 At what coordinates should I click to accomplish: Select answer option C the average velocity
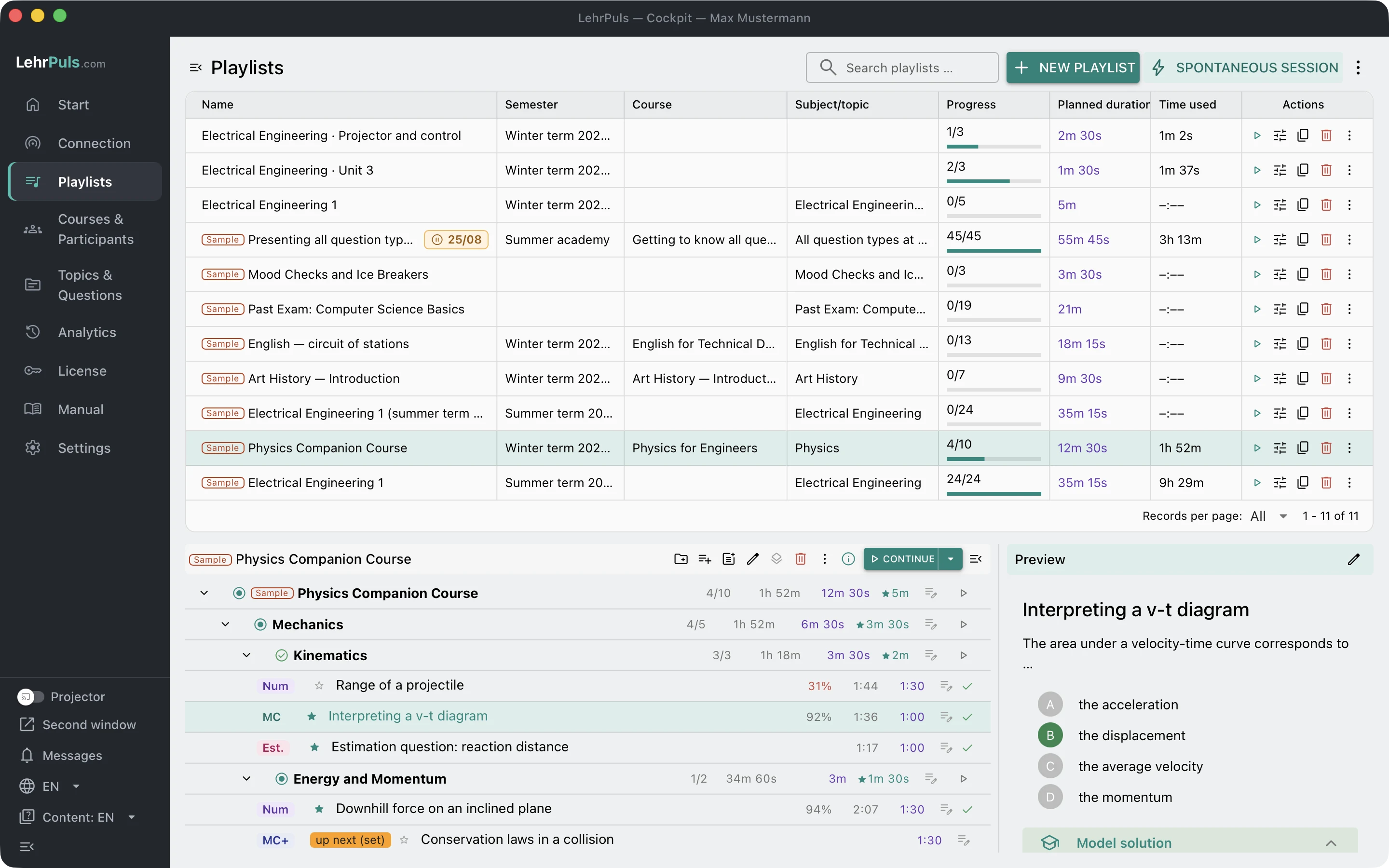point(1050,766)
